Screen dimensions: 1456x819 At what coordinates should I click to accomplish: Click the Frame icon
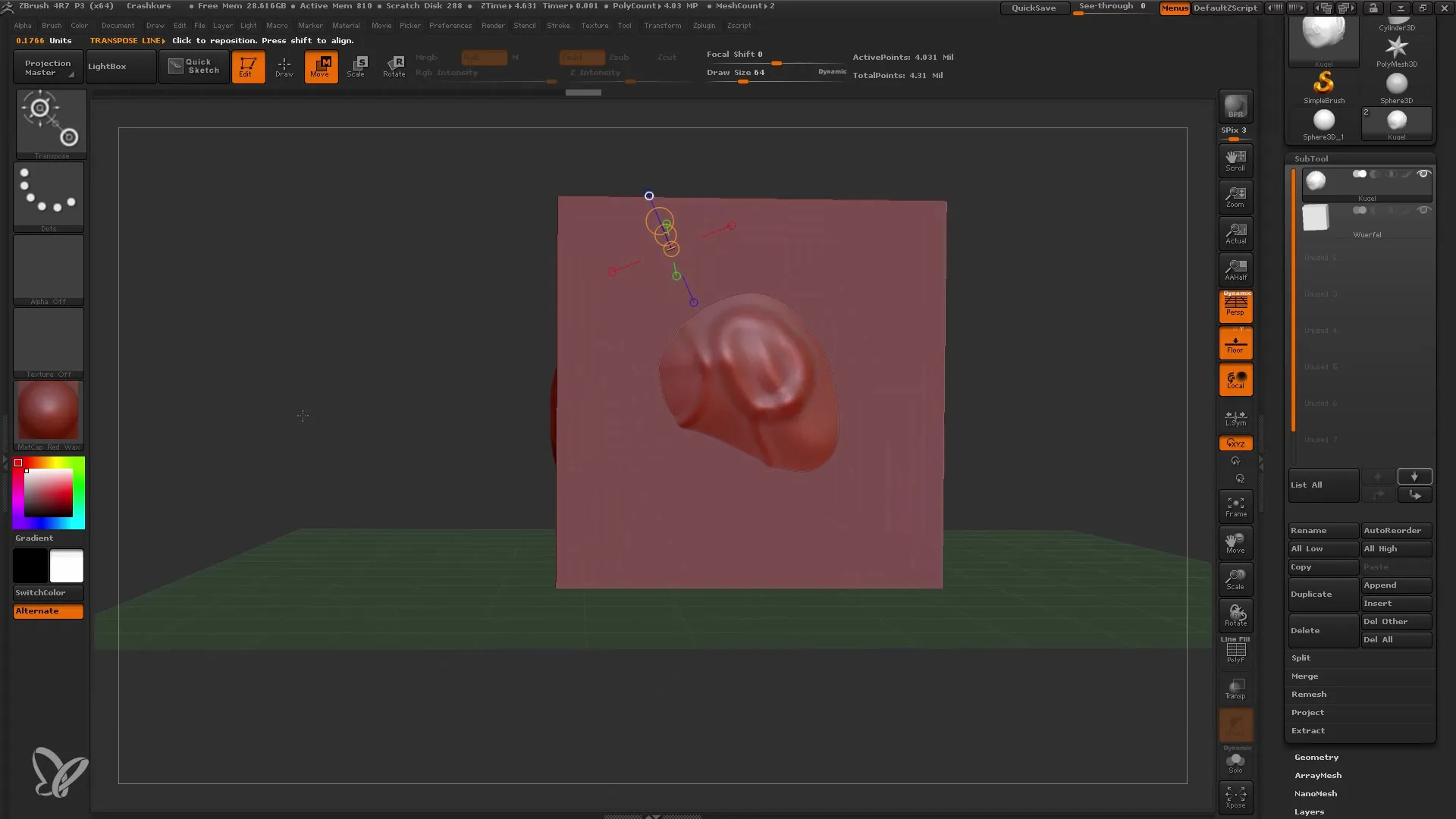point(1235,507)
